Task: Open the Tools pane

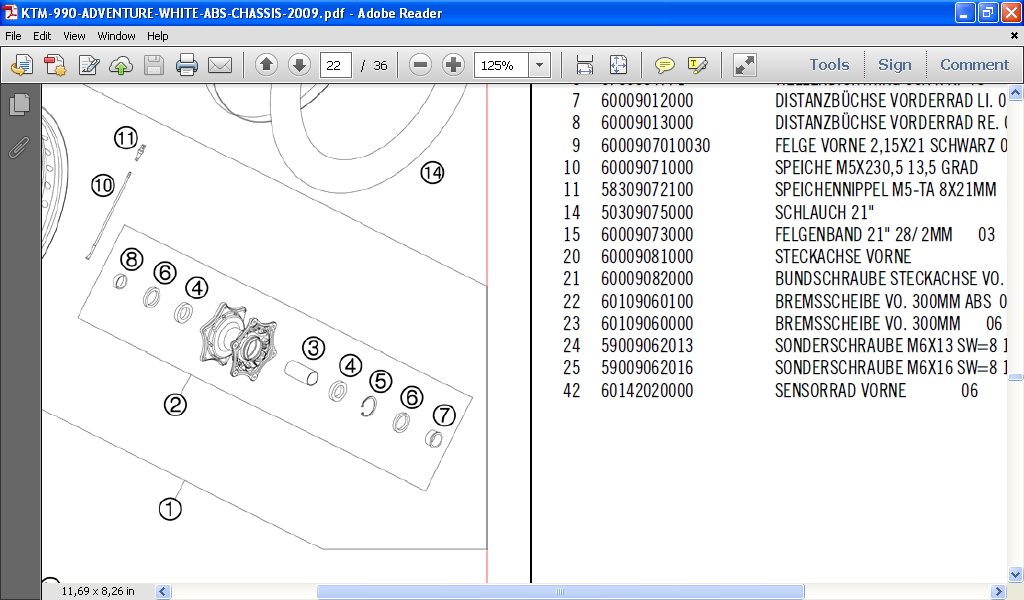Action: [x=829, y=65]
